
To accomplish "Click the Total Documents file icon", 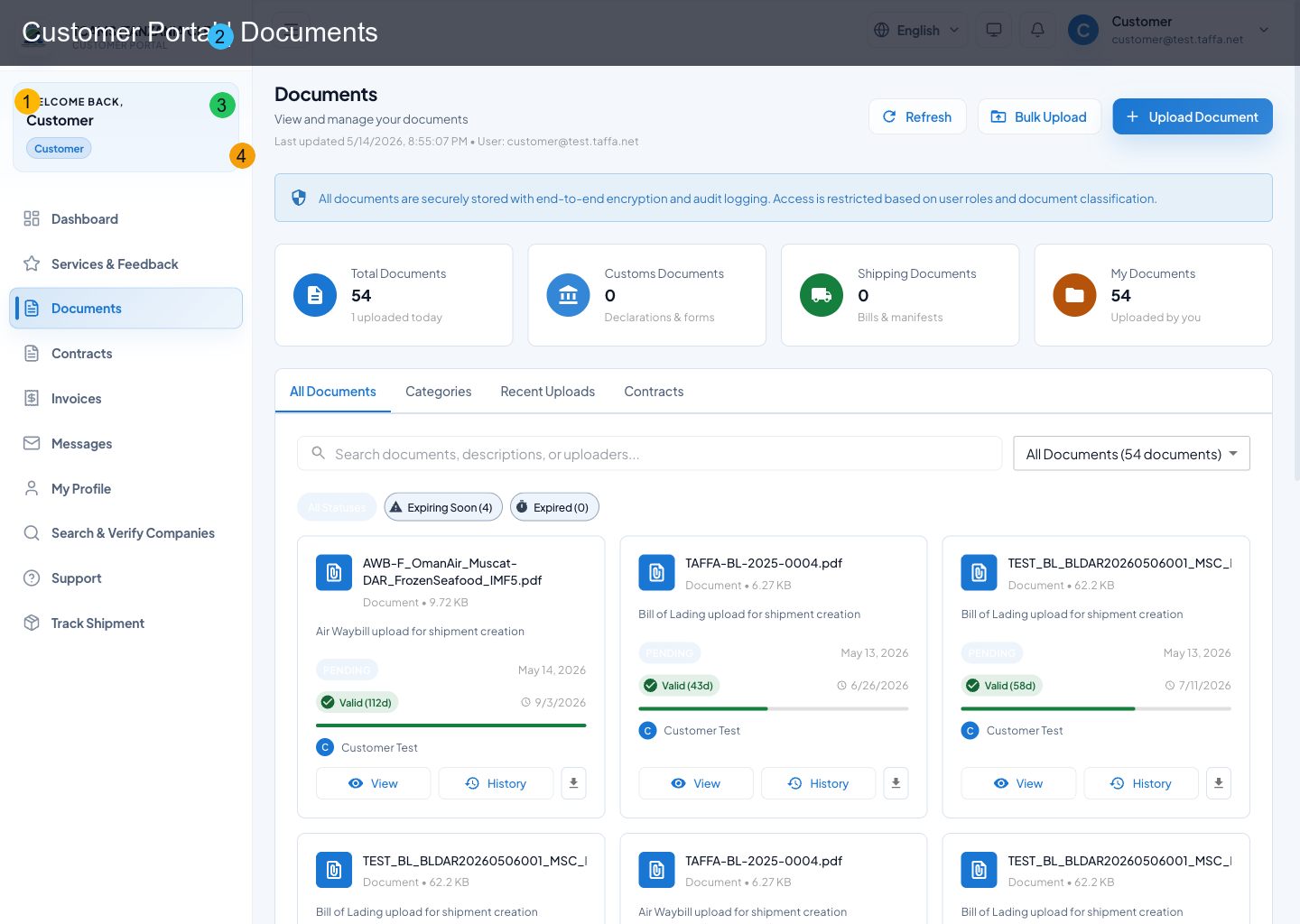I will tap(315, 295).
